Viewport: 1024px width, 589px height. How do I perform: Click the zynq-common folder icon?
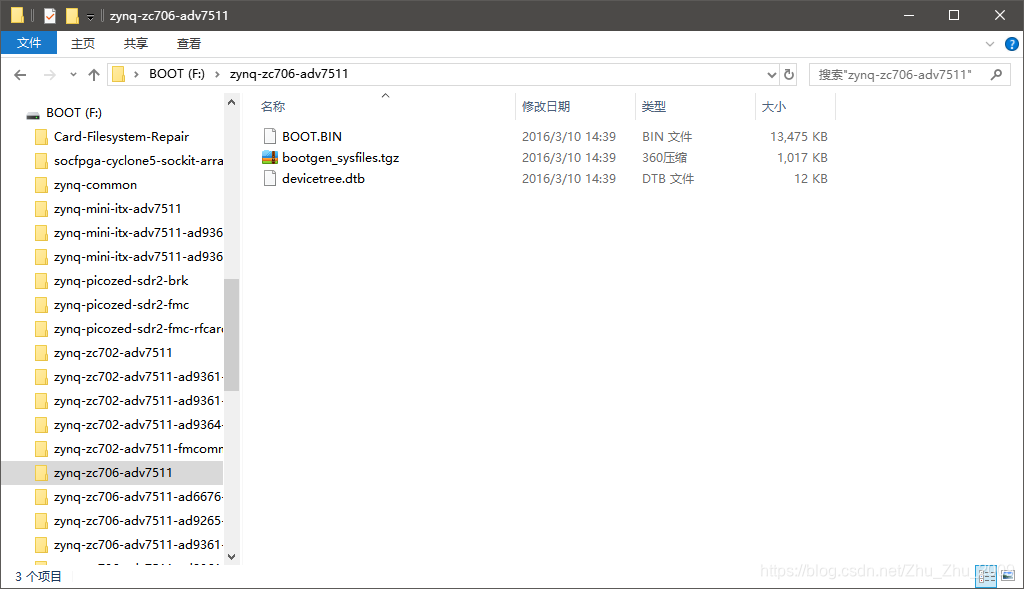click(41, 185)
